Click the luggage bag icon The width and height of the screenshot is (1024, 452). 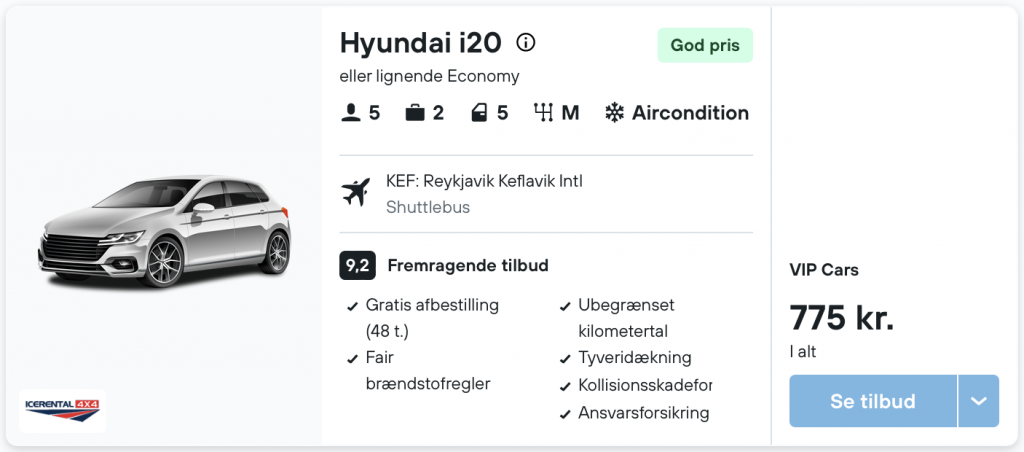415,114
